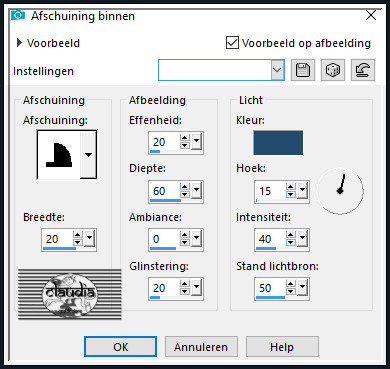The width and height of the screenshot is (390, 369).
Task: Open the Effenheid slider dropdown arrow
Action: [x=196, y=142]
